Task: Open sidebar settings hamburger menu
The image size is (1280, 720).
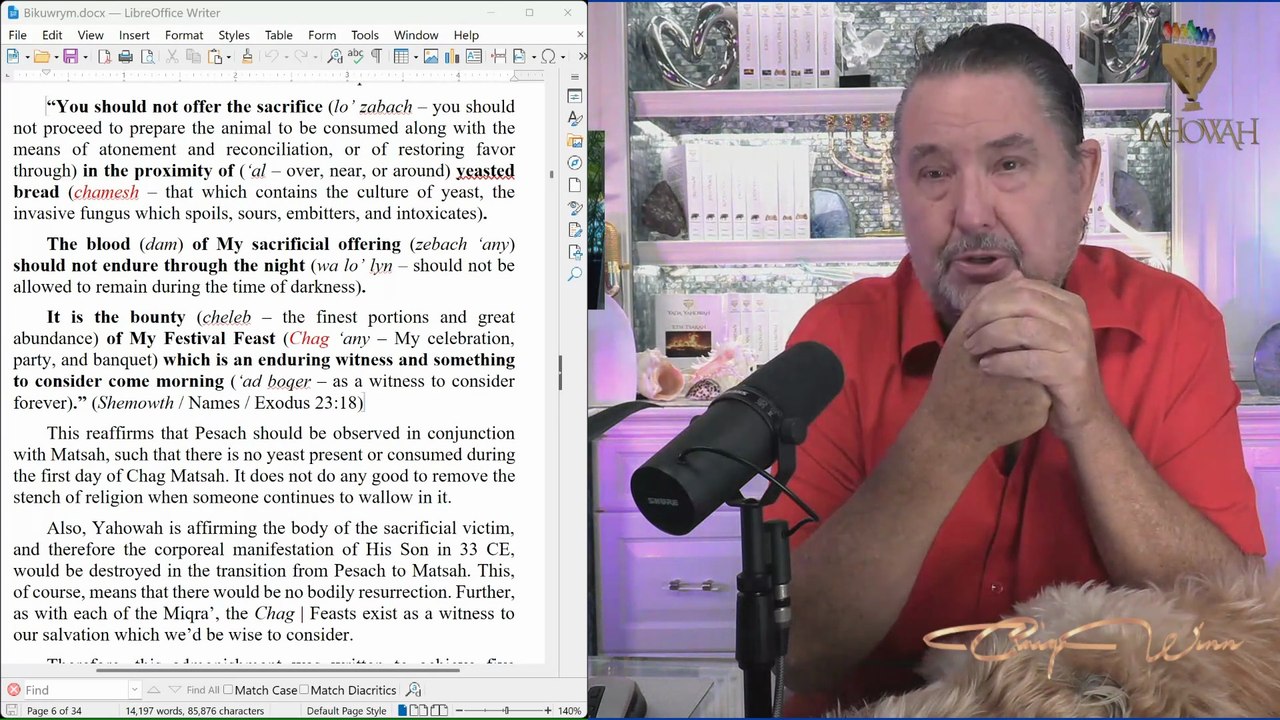Action: click(x=574, y=76)
